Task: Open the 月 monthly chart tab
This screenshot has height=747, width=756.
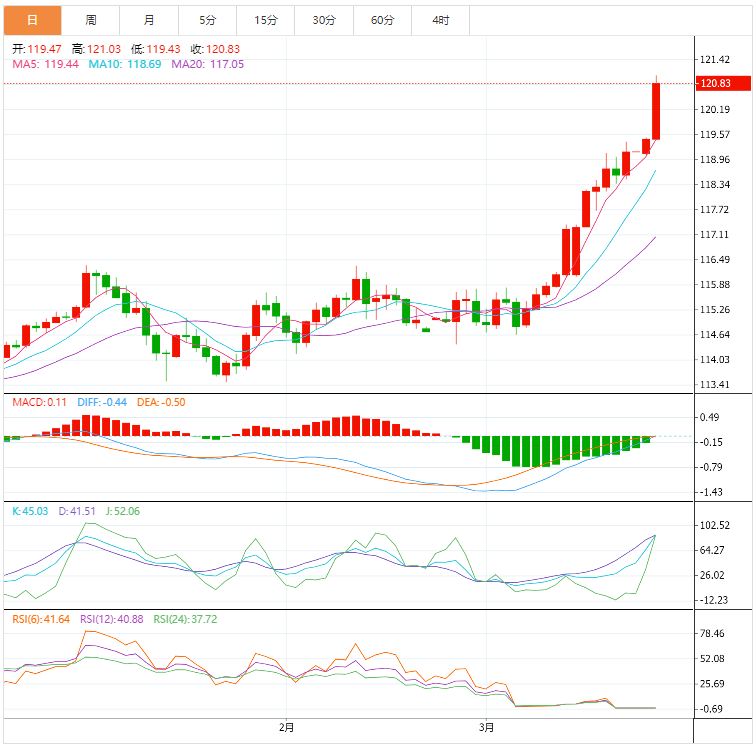Action: (149, 20)
